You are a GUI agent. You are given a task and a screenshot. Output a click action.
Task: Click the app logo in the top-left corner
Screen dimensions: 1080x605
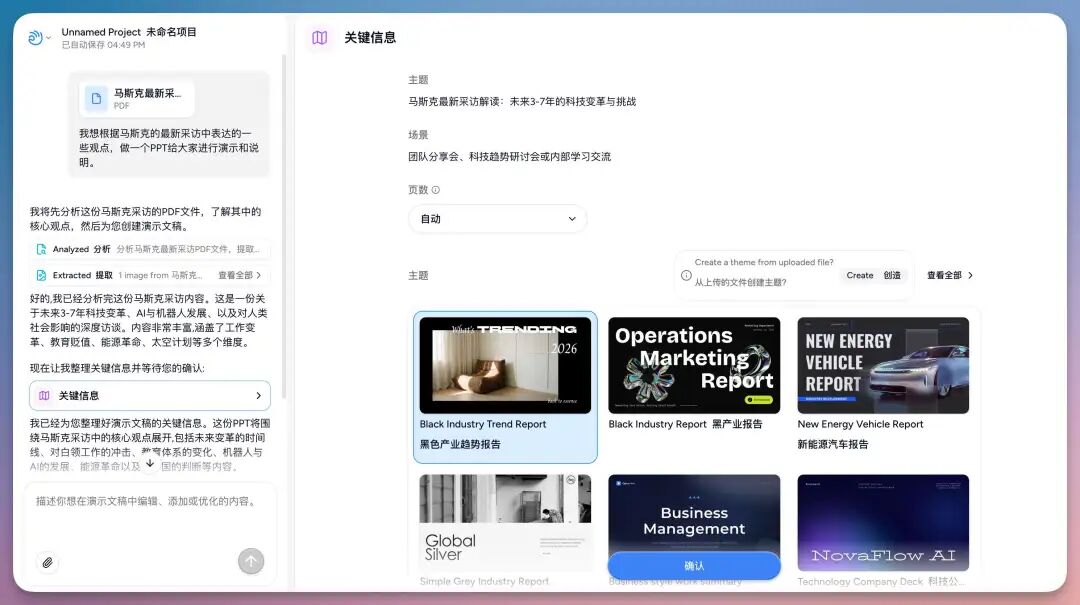coord(33,36)
